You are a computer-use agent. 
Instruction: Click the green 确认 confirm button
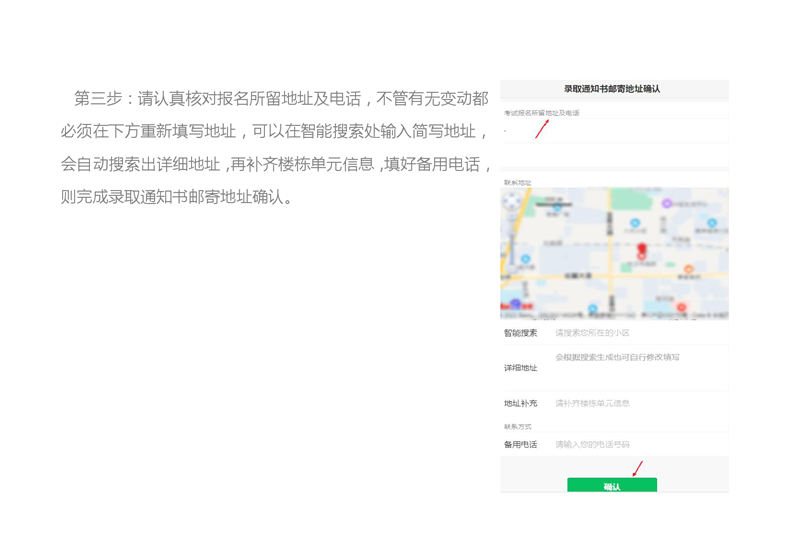pos(612,486)
